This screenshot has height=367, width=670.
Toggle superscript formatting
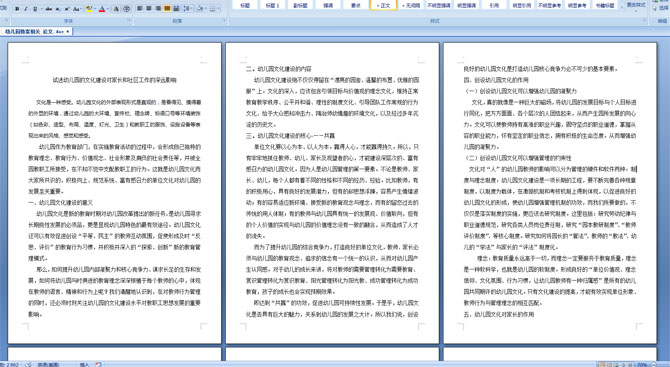67,9
